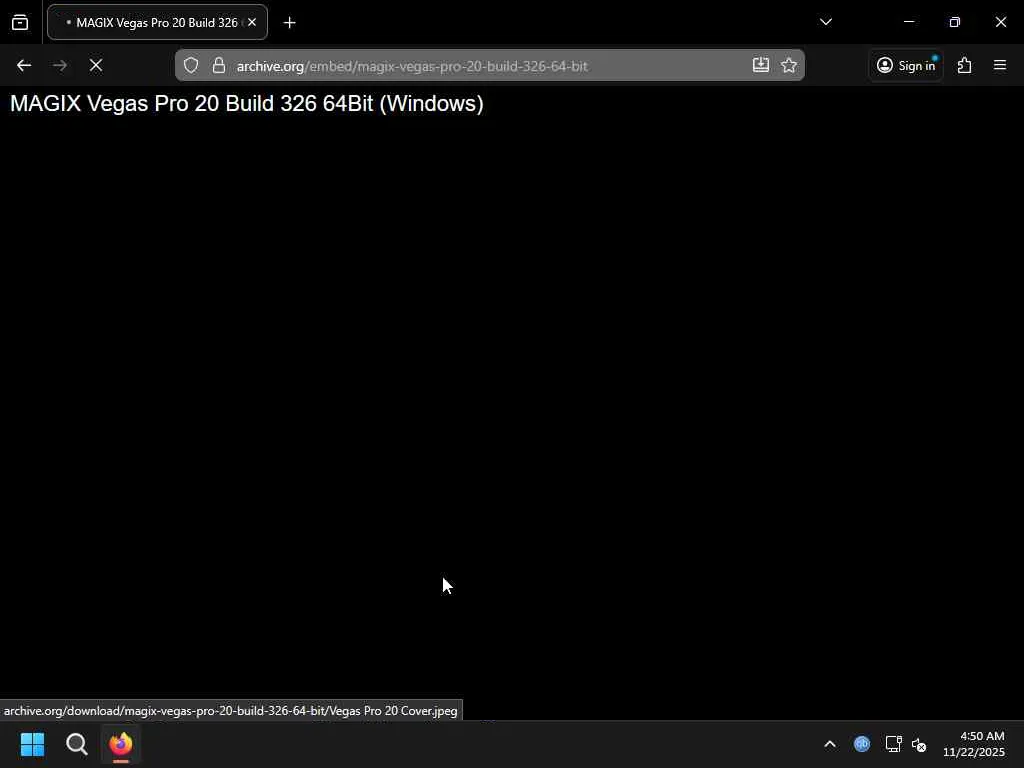This screenshot has height=768, width=1024.
Task: Open the blue round tray application icon
Action: 862,744
